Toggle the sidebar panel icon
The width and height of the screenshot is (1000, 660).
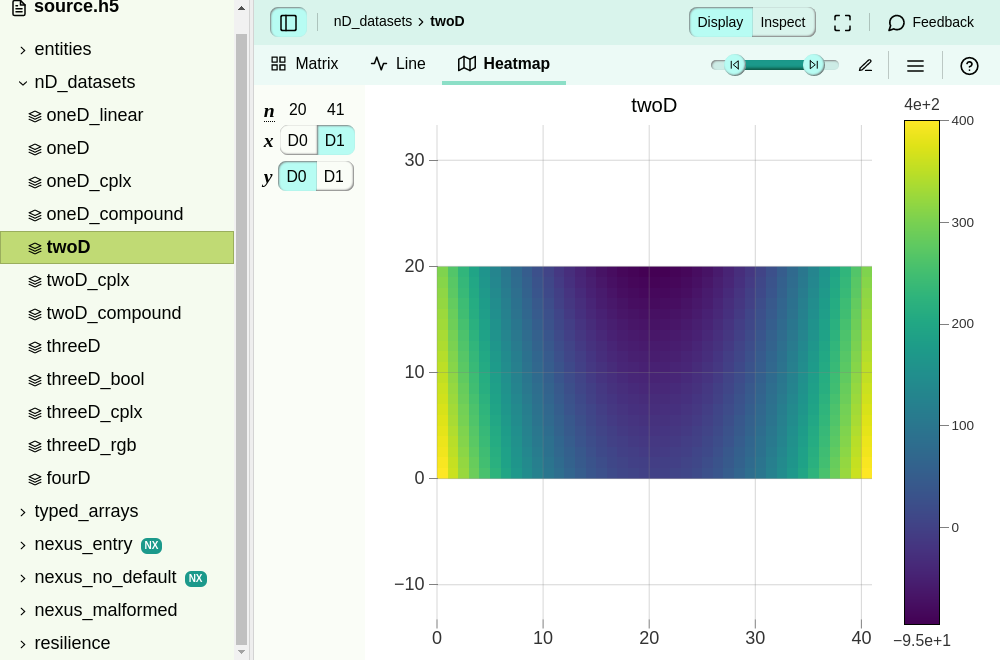click(x=288, y=22)
